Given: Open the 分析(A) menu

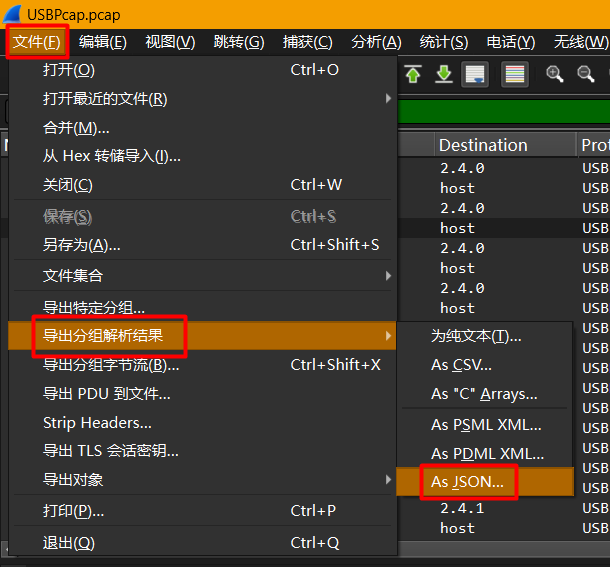Looking at the screenshot, I should pyautogui.click(x=376, y=42).
